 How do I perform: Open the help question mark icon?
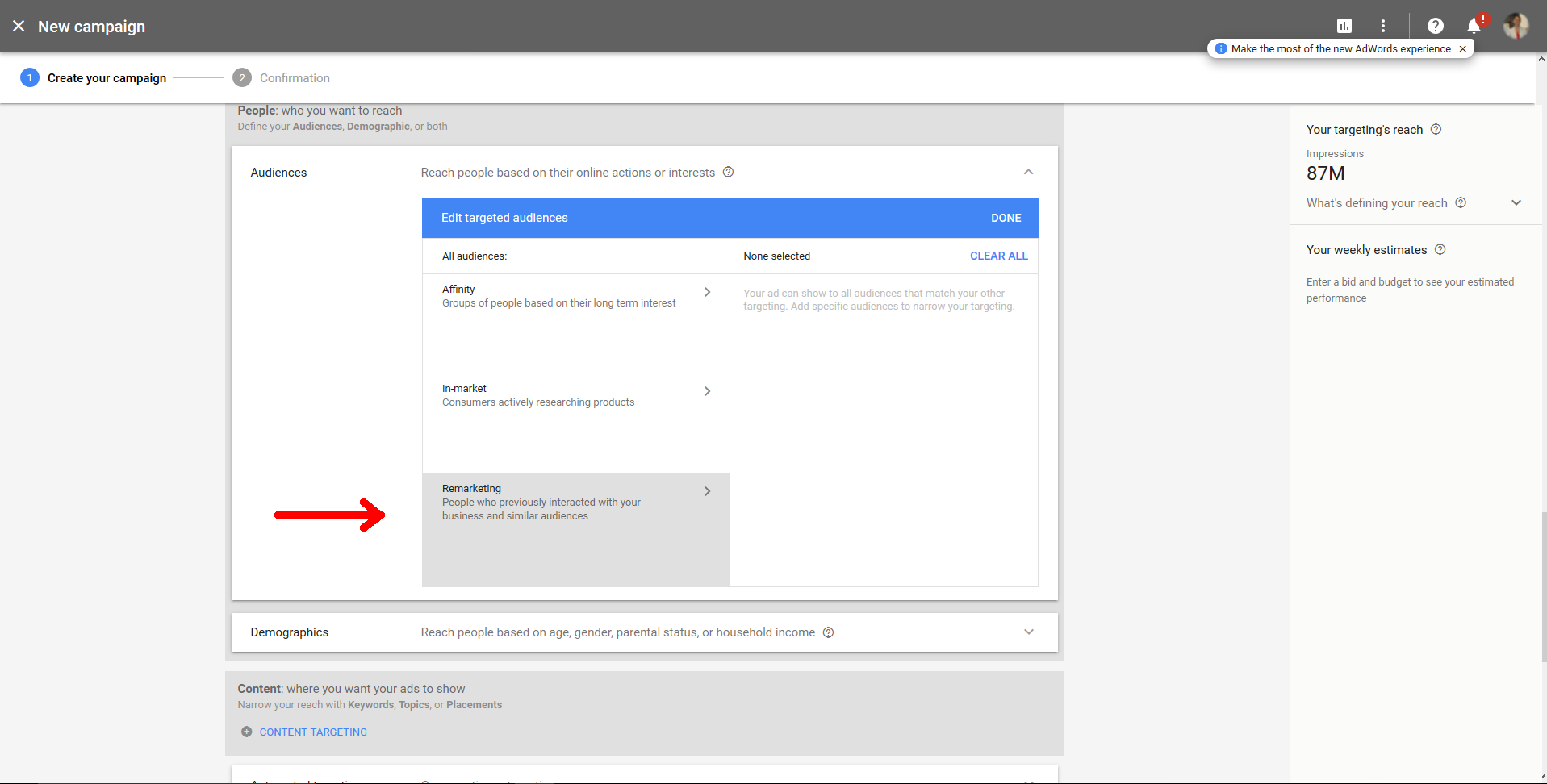click(x=1436, y=26)
